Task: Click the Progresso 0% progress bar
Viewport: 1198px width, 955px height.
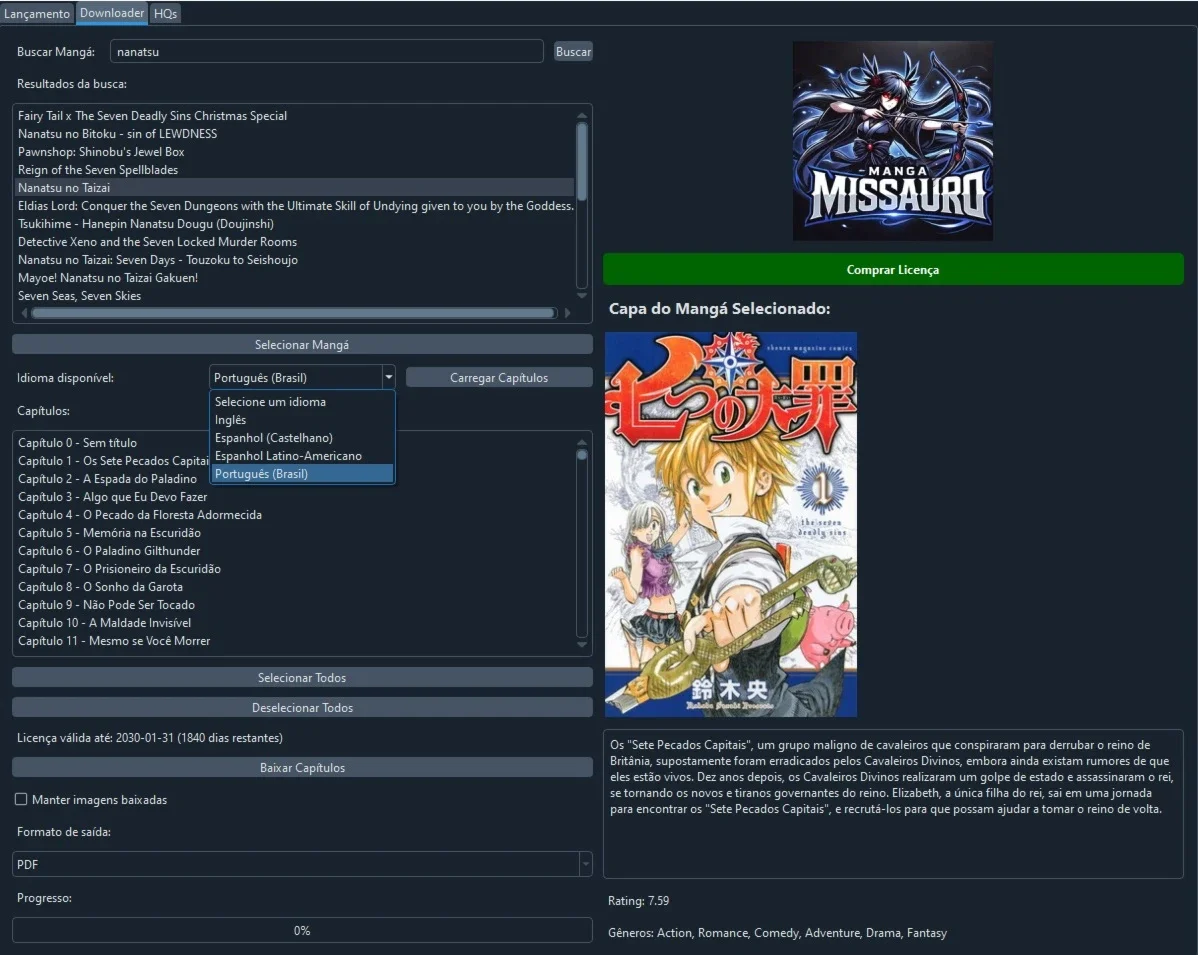Action: [302, 931]
